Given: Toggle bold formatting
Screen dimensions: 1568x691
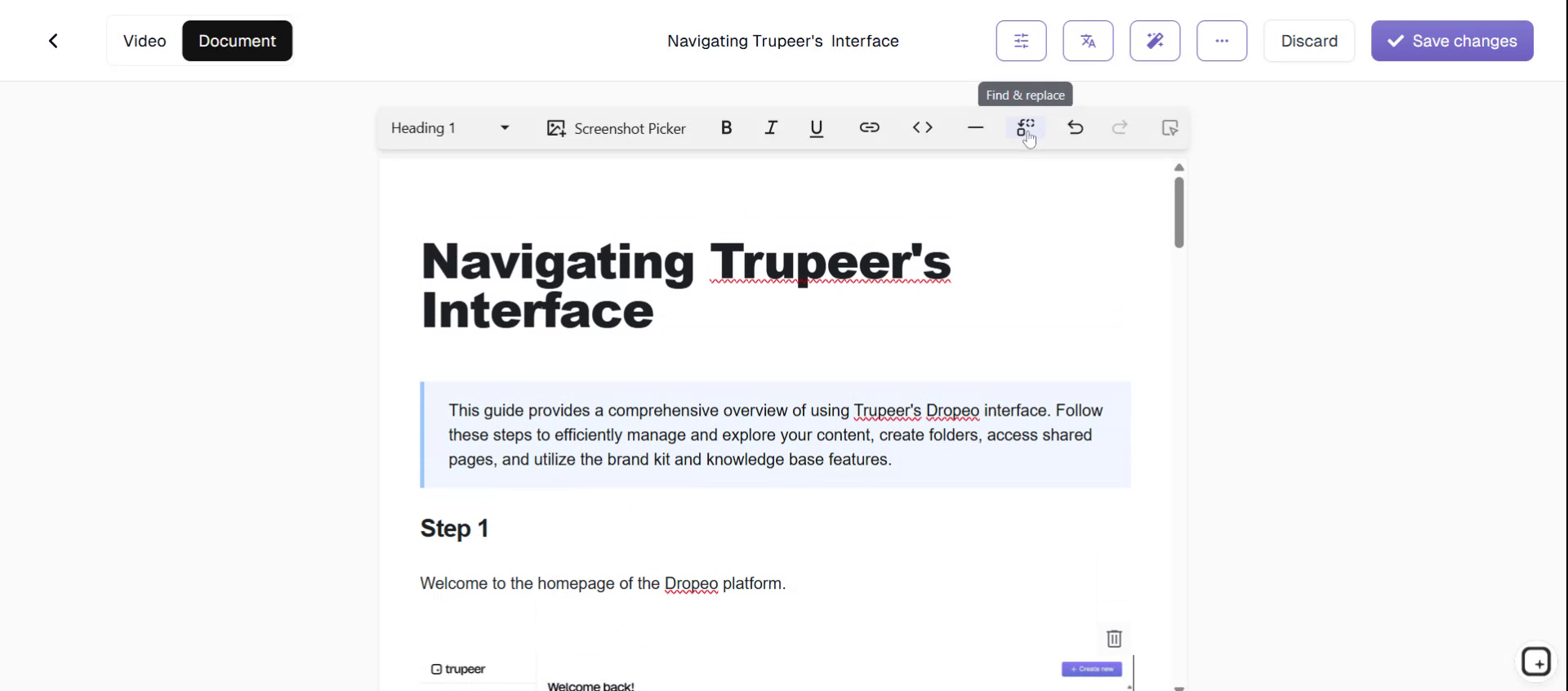Looking at the screenshot, I should (x=726, y=128).
